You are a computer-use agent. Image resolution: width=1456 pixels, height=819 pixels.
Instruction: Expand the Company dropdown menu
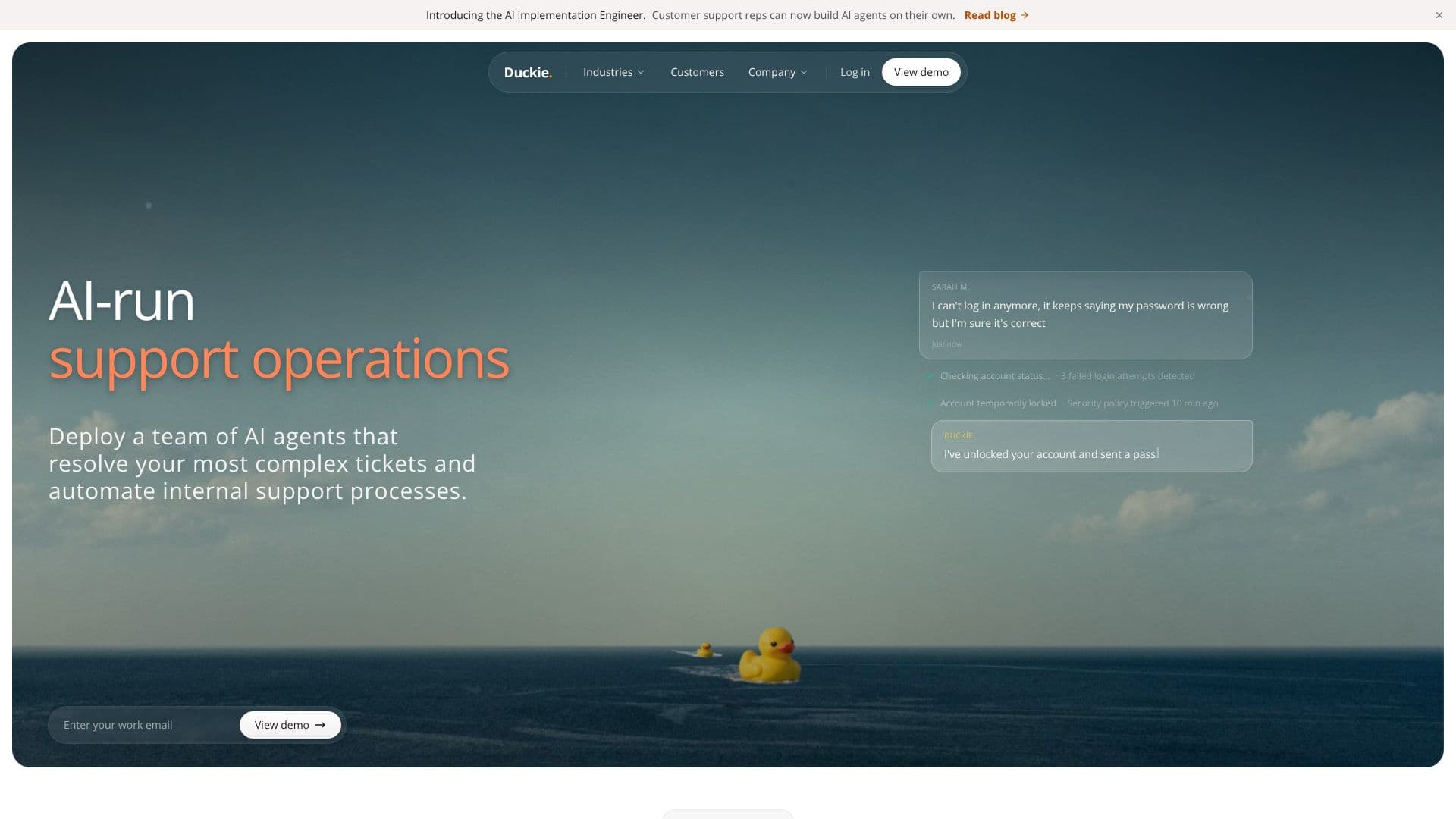coord(777,72)
